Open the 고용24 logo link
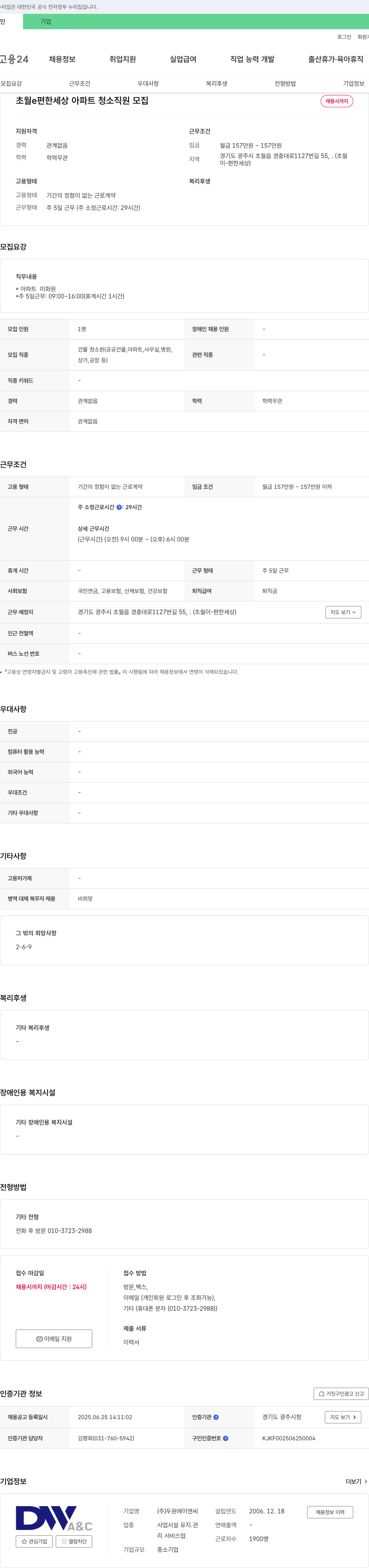369x1568 pixels. coord(14,59)
